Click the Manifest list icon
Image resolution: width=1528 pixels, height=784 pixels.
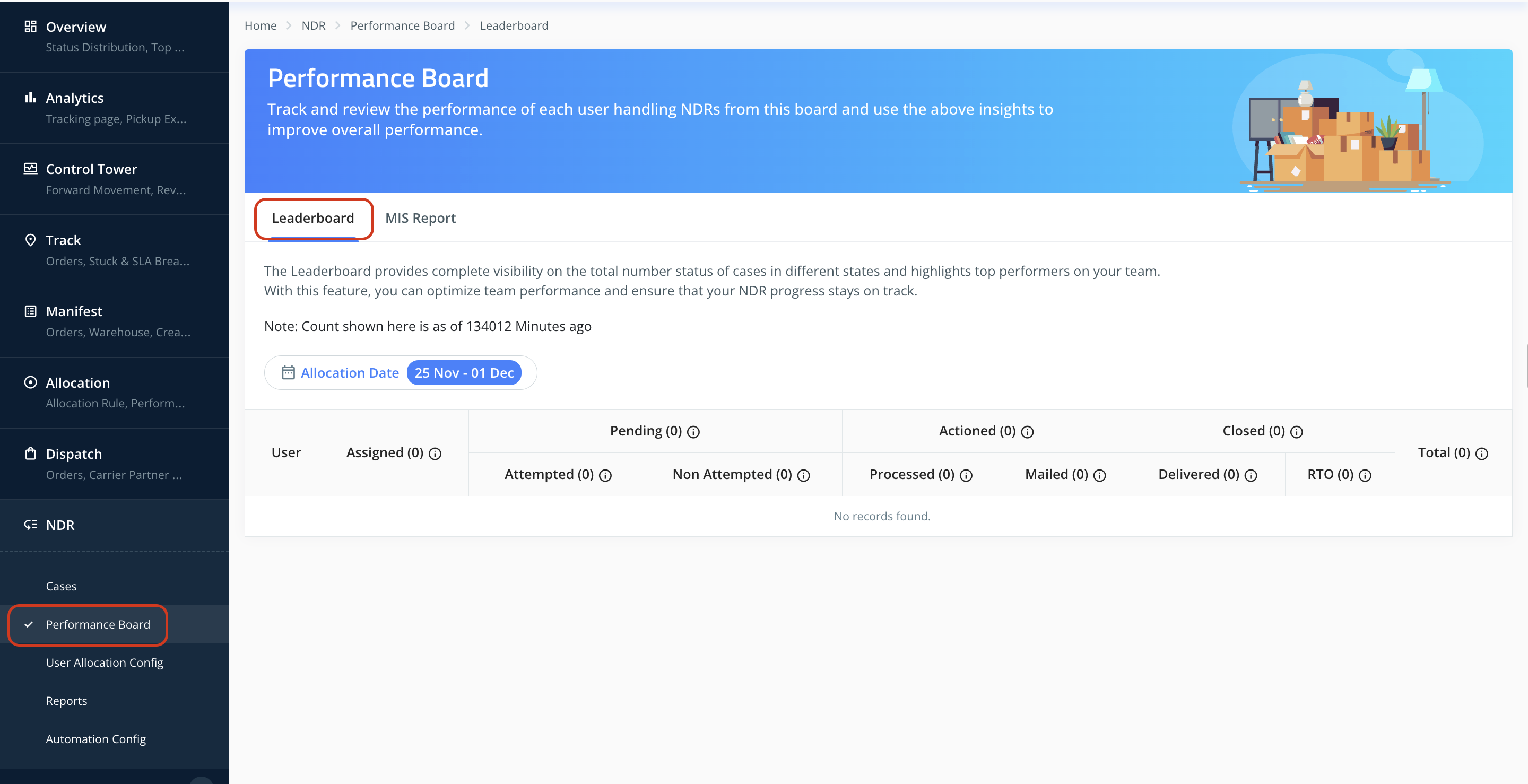click(30, 311)
